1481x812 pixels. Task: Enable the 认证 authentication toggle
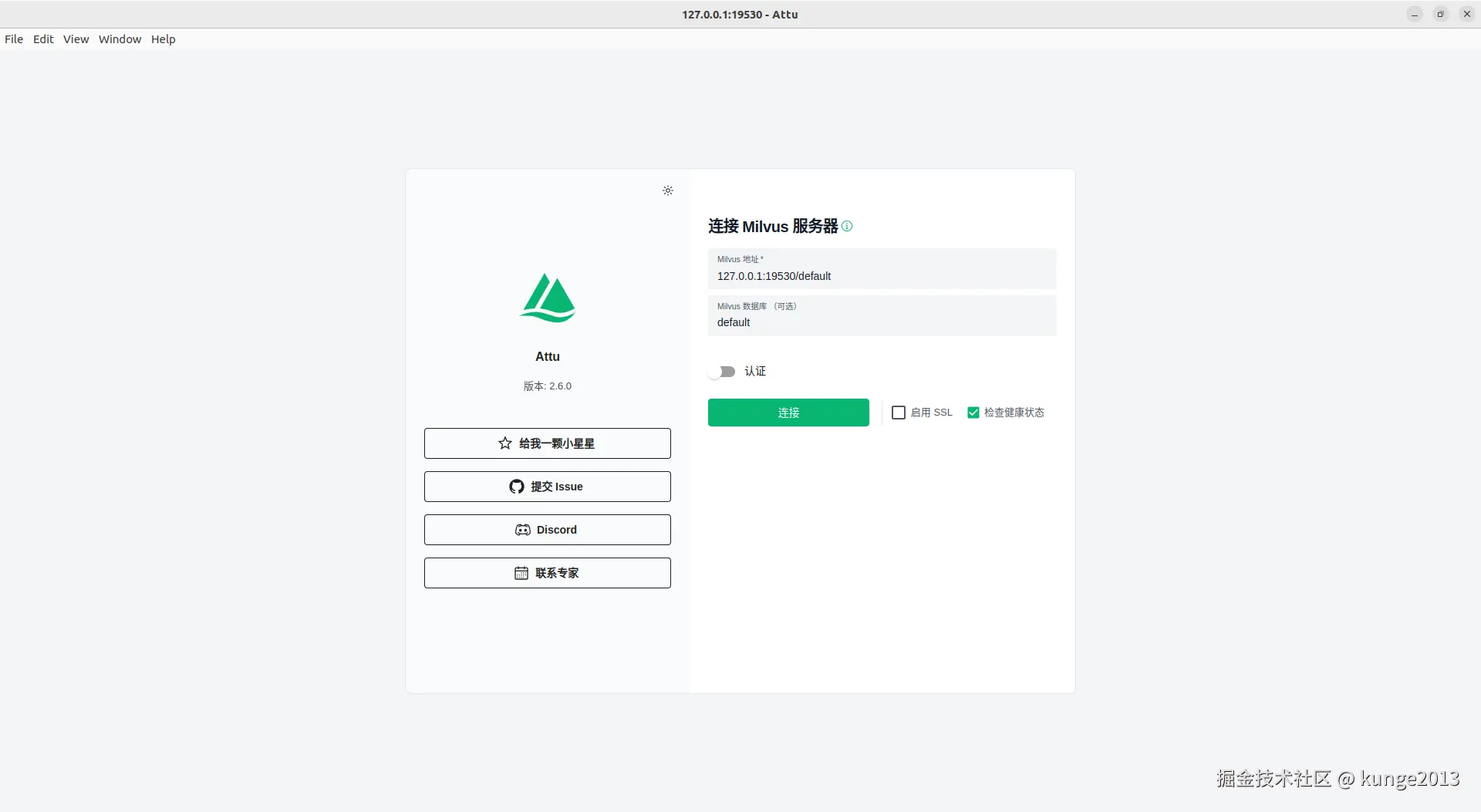pos(723,371)
